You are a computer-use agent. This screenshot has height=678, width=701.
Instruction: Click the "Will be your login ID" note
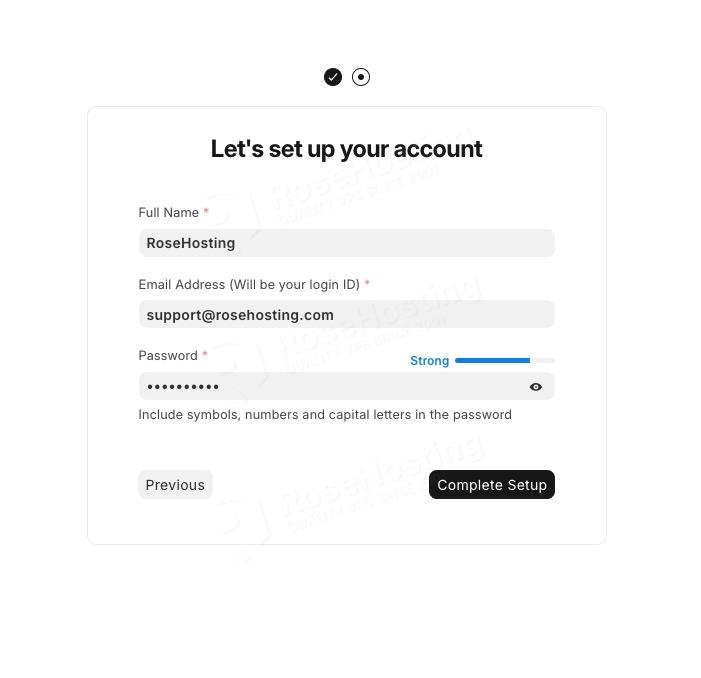point(294,284)
